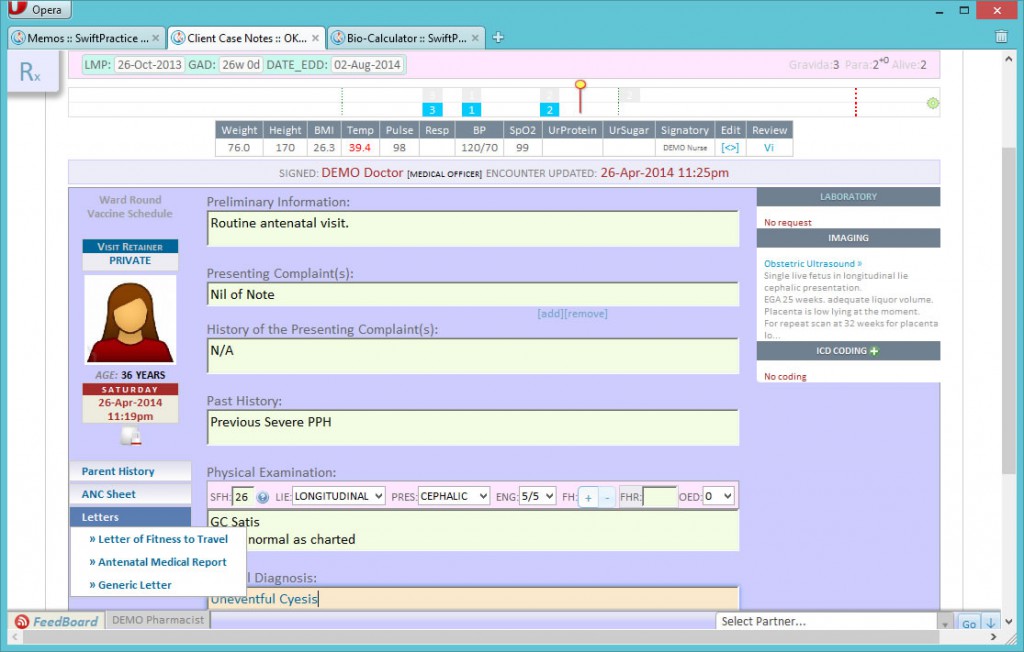This screenshot has height=652, width=1024.
Task: Open vitals editor via the [<>] Edit icon
Action: point(731,146)
